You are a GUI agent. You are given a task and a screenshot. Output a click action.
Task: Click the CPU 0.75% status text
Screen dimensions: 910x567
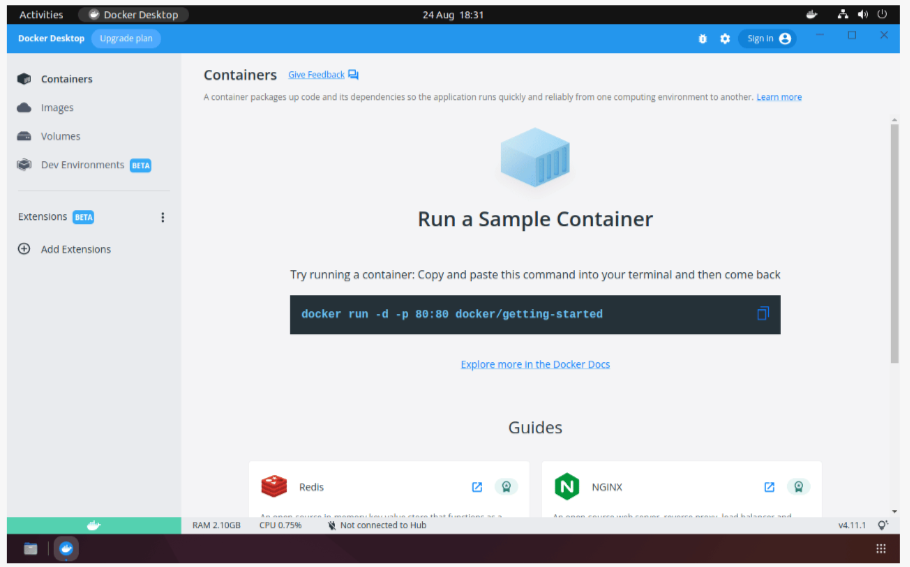(x=280, y=525)
